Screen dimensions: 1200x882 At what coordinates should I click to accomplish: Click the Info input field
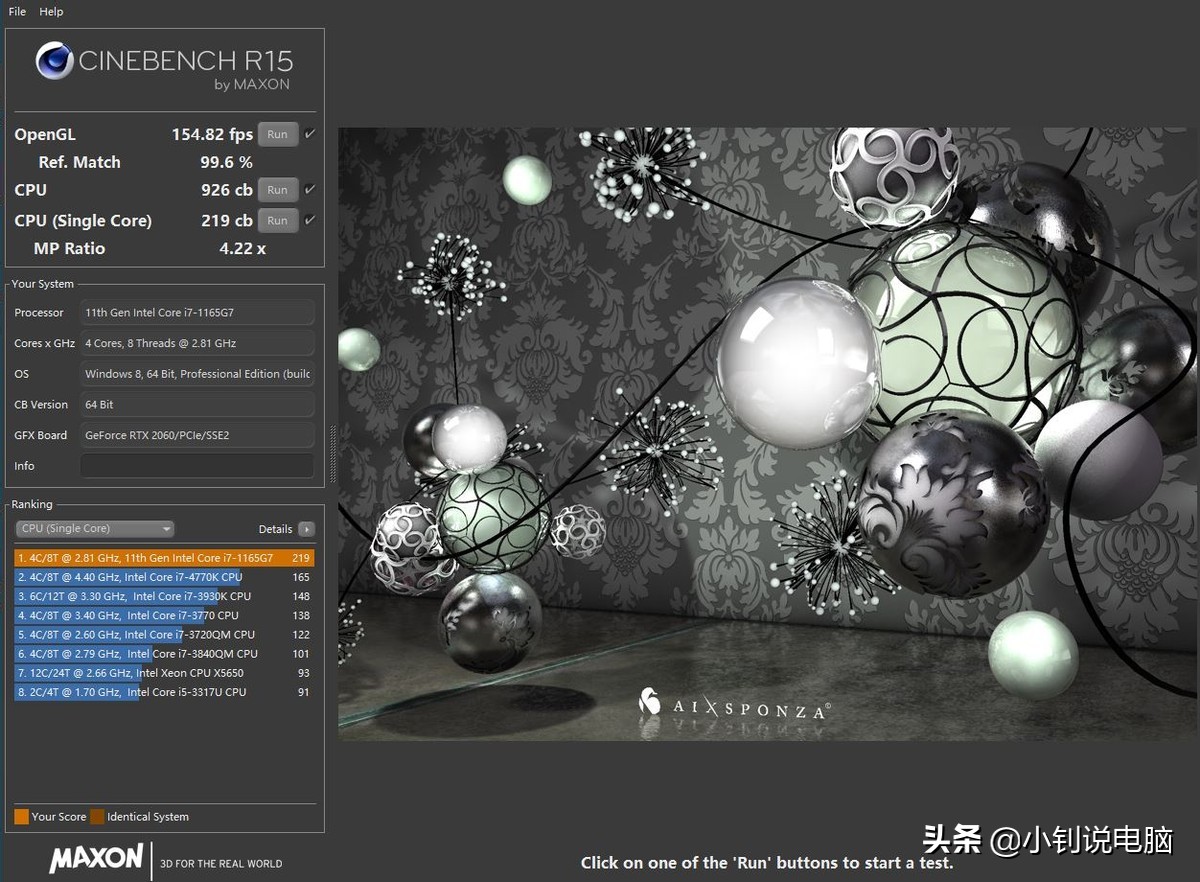coord(197,466)
